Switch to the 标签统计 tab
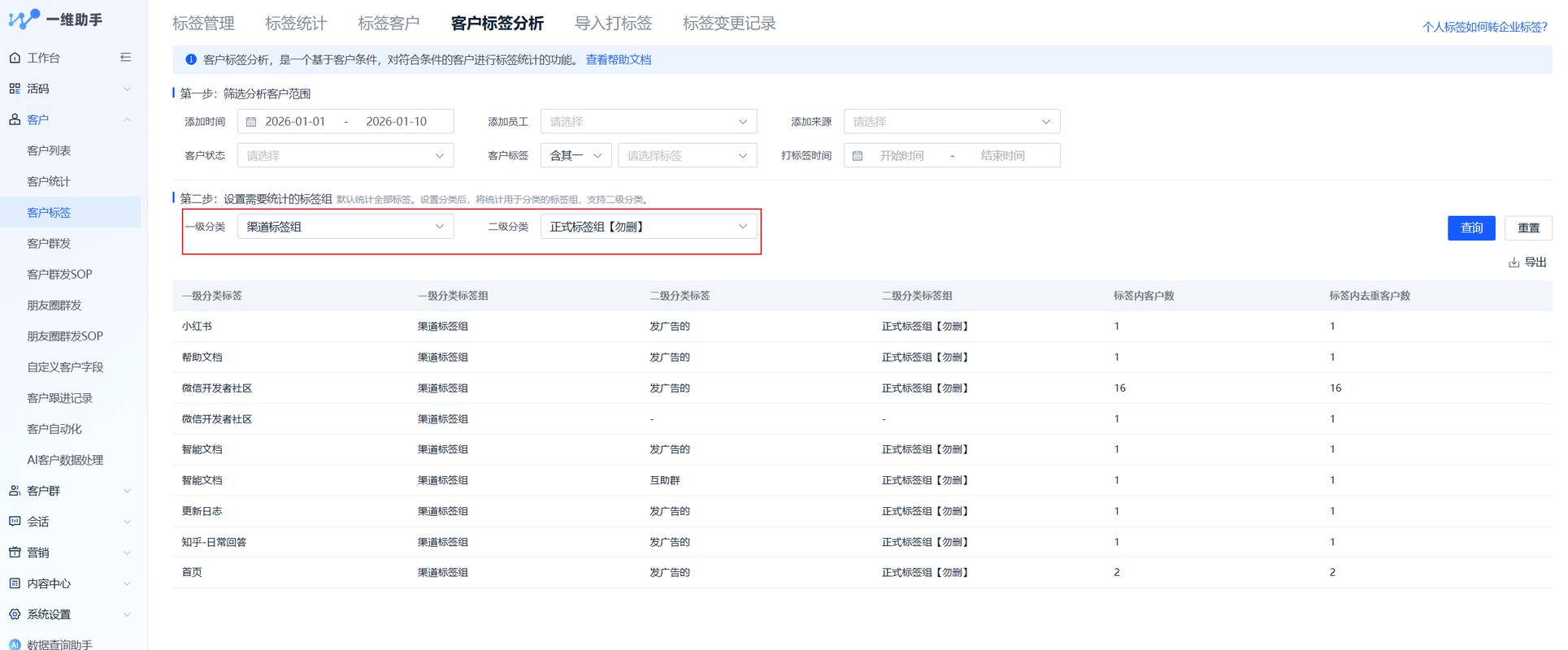The height and width of the screenshot is (650, 1568). pos(296,24)
